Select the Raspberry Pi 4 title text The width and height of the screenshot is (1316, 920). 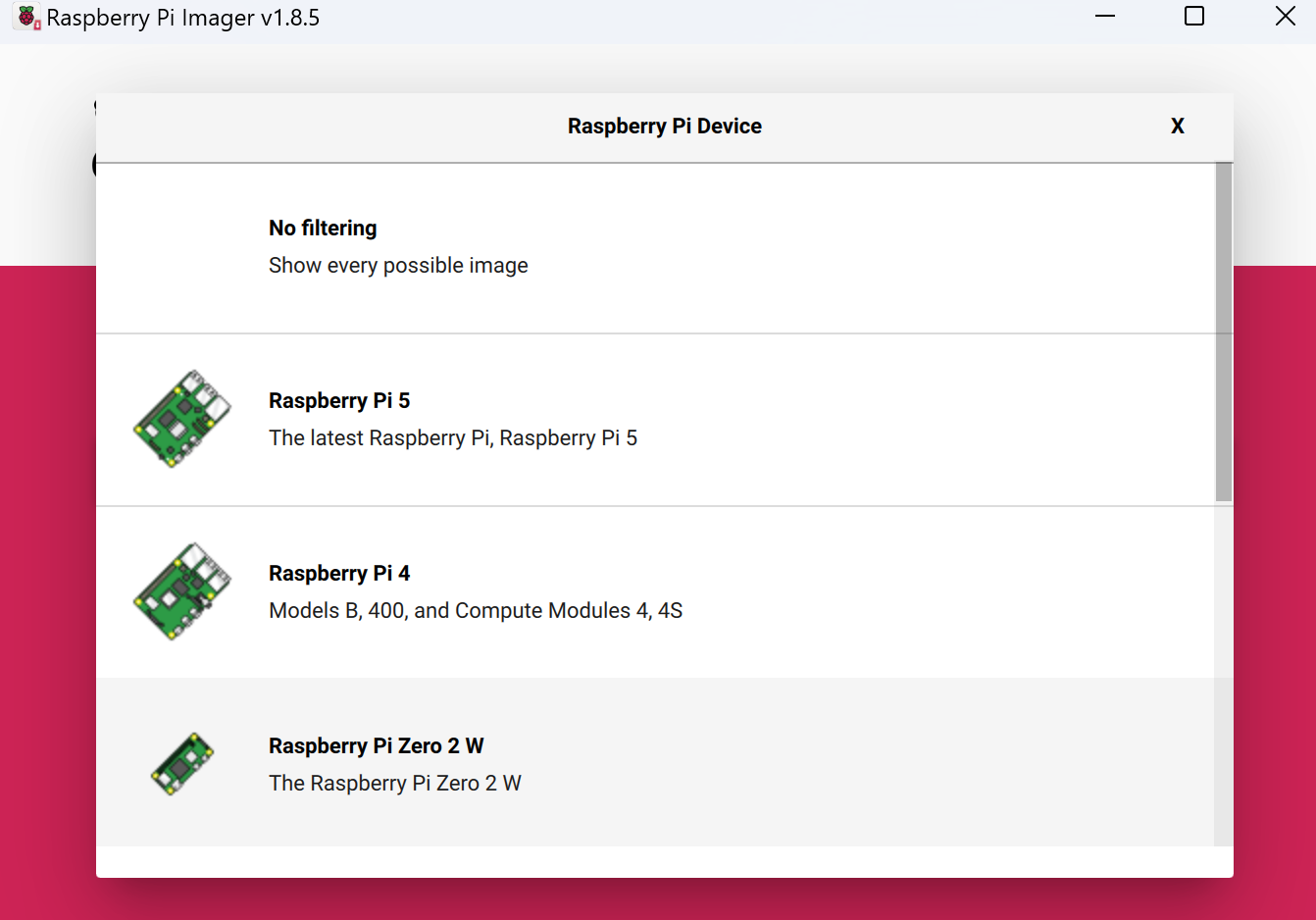[x=339, y=573]
